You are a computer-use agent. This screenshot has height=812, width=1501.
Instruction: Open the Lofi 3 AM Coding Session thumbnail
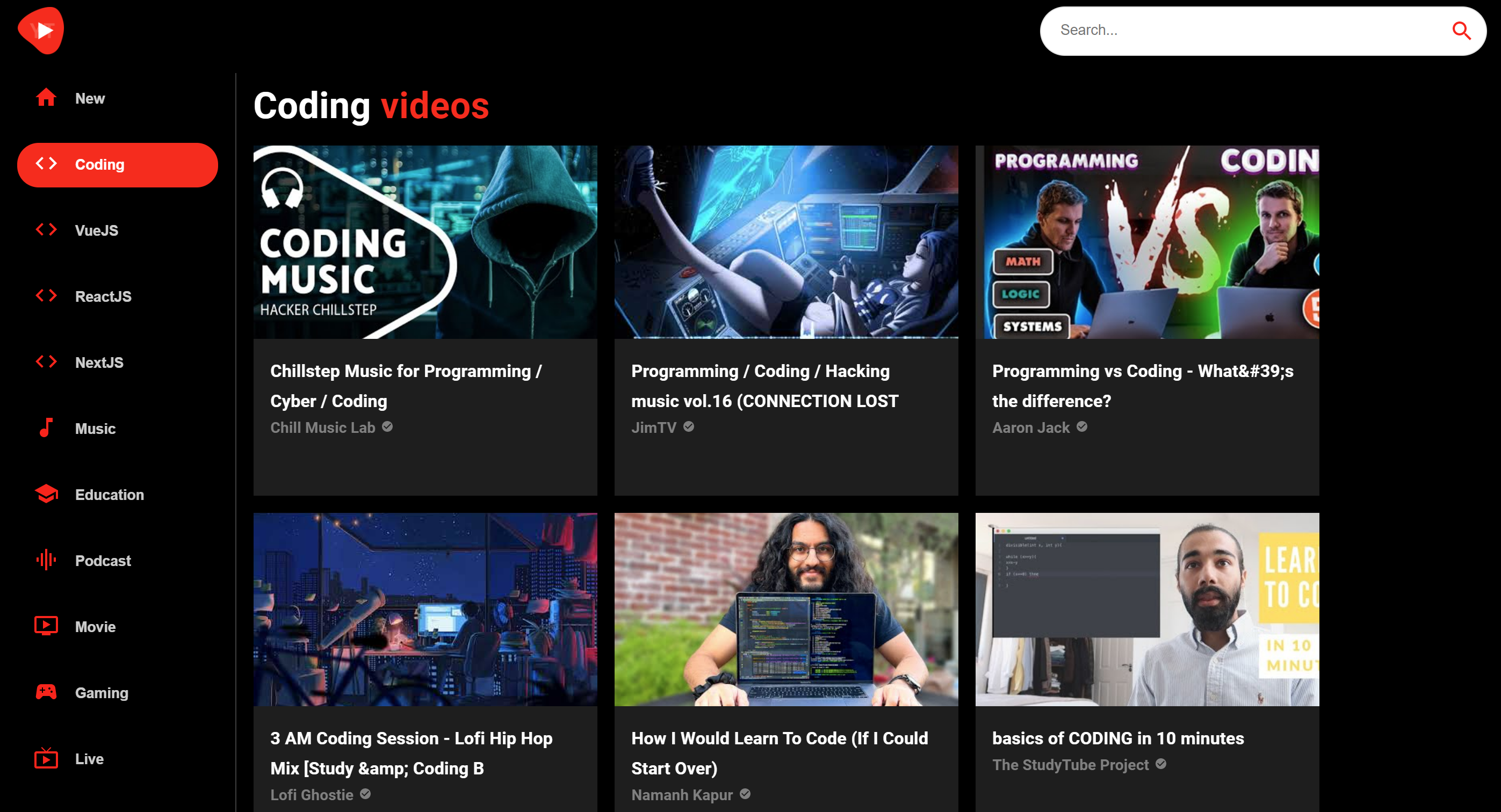[x=425, y=610]
